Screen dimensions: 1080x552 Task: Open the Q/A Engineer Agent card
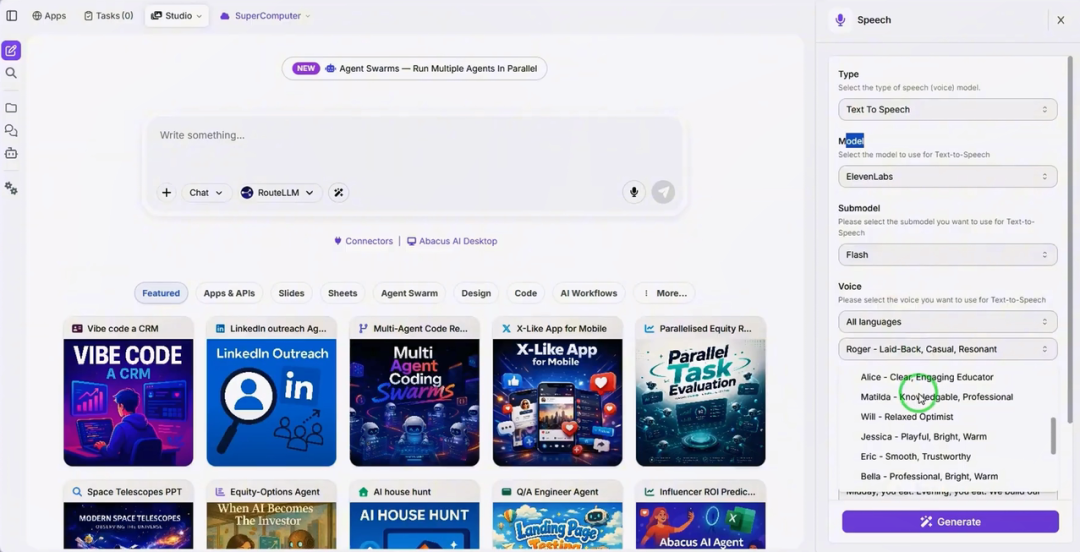click(557, 515)
